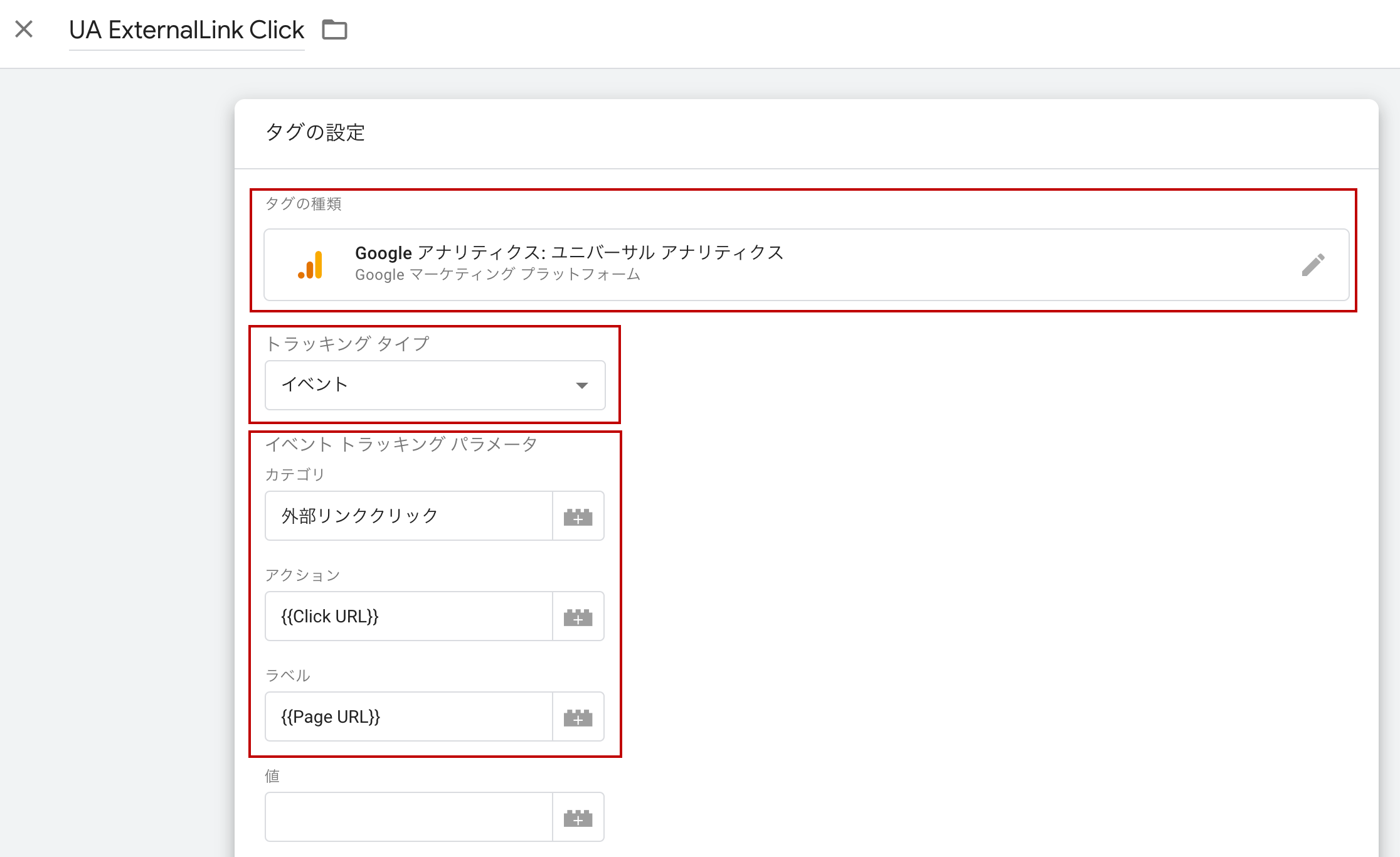Image resolution: width=1400 pixels, height=857 pixels.
Task: Click the empty 値 input field
Action: pos(408,817)
